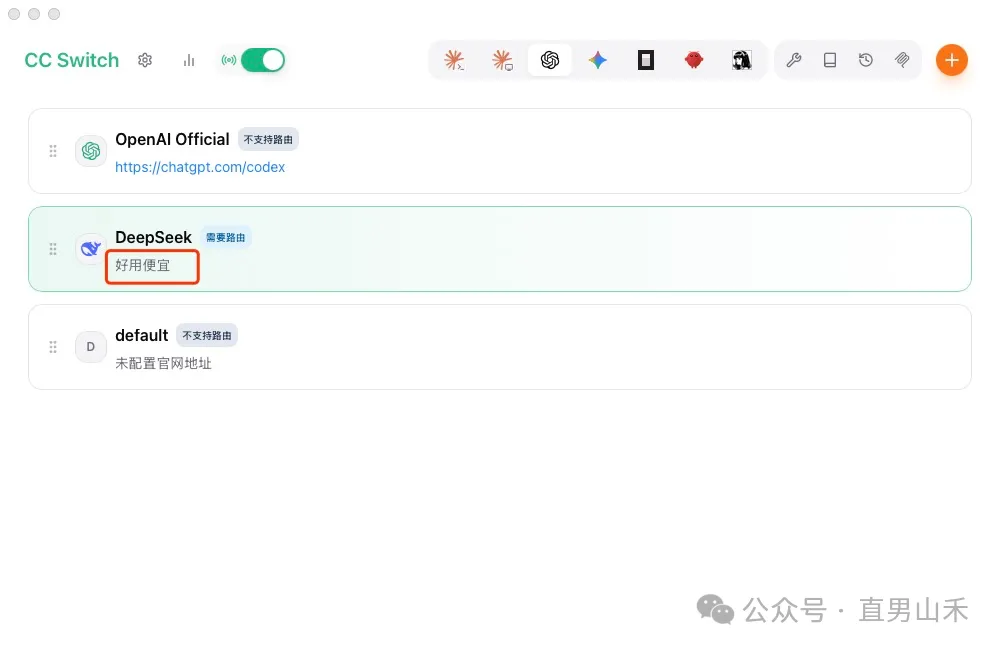Viewport: 1000px width, 650px height.
Task: Click the proxy broadcast signal icon
Action: [x=229, y=60]
